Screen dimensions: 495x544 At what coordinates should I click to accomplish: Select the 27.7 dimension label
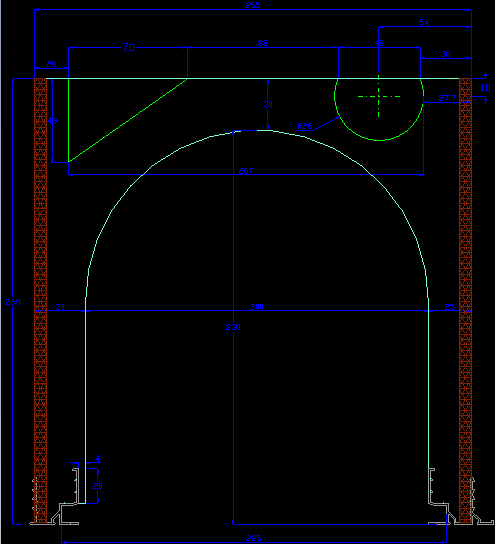[x=447, y=98]
